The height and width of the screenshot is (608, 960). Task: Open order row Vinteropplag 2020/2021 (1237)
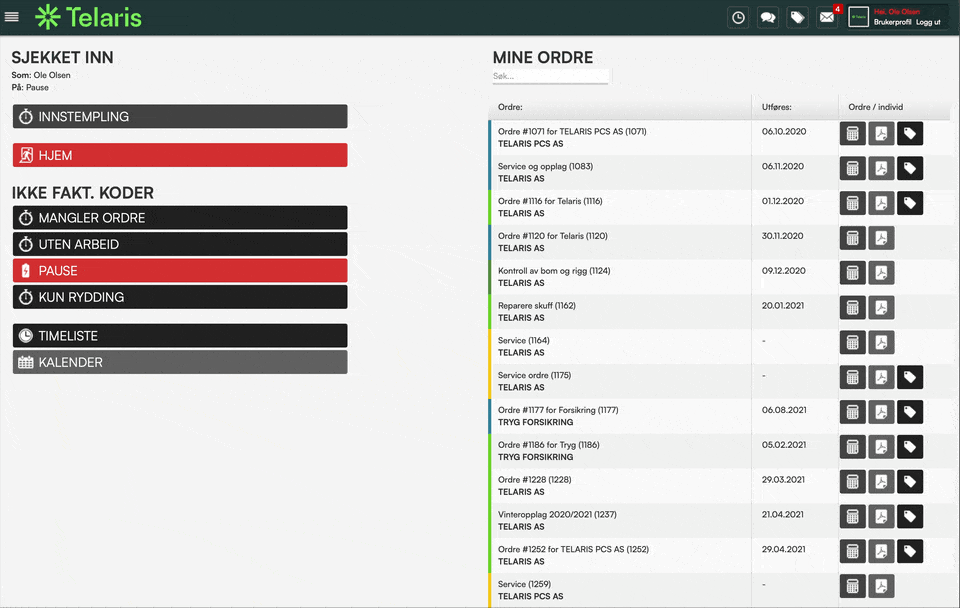pyautogui.click(x=719, y=521)
